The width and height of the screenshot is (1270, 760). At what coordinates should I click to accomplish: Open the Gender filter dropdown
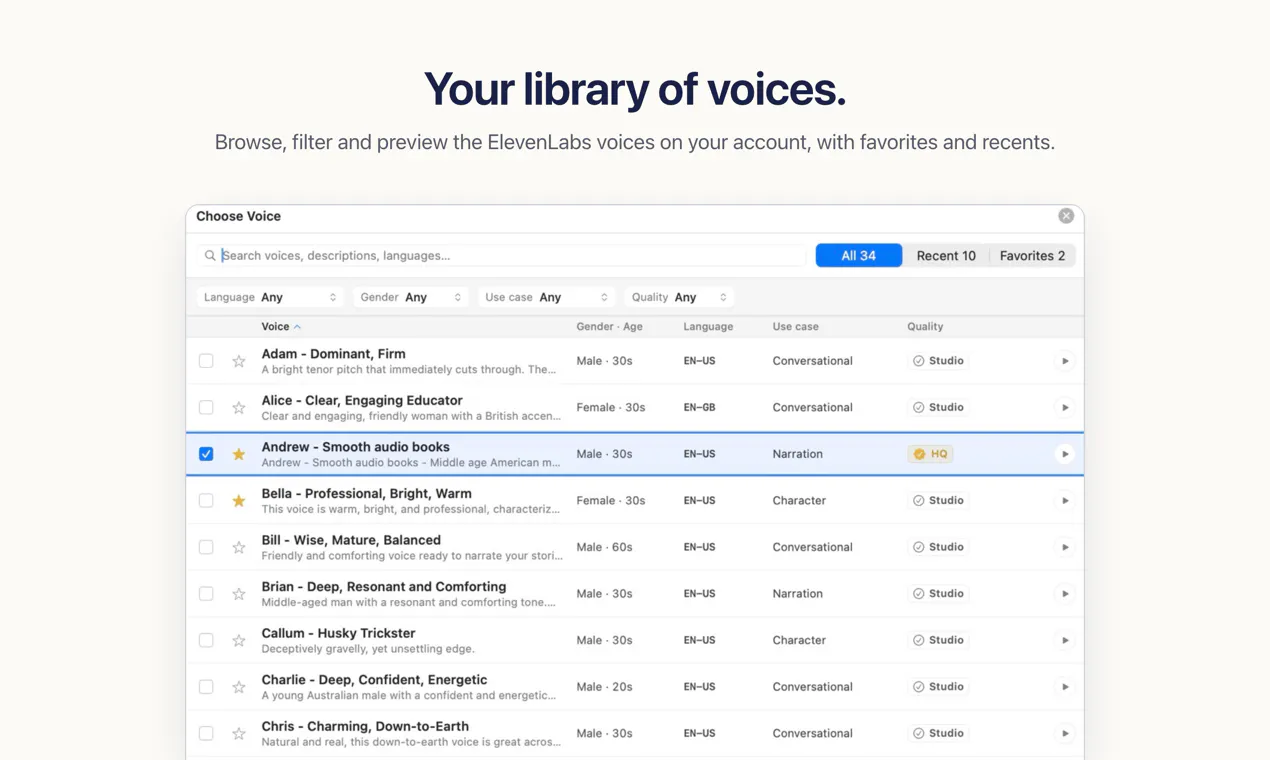(410, 297)
